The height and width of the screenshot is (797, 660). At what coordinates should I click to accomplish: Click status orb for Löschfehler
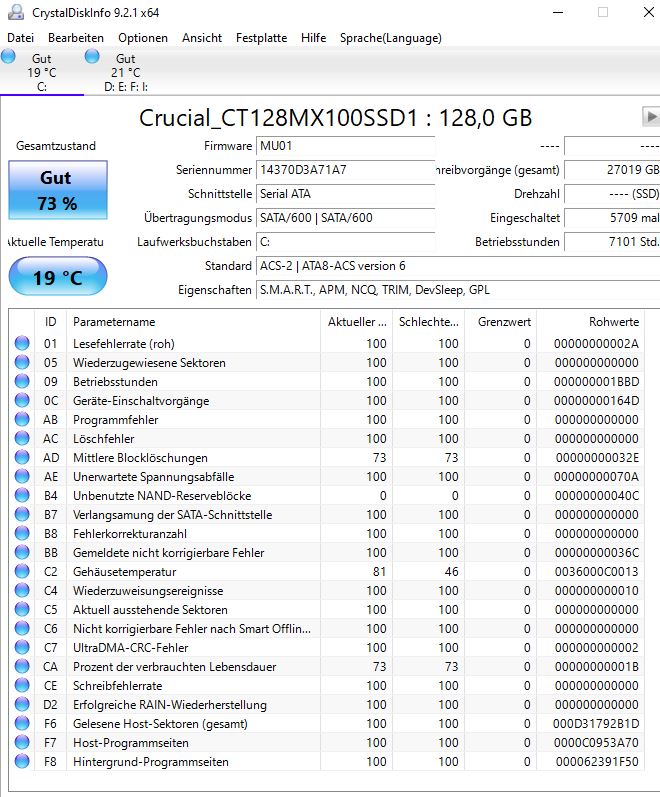tap(22, 438)
